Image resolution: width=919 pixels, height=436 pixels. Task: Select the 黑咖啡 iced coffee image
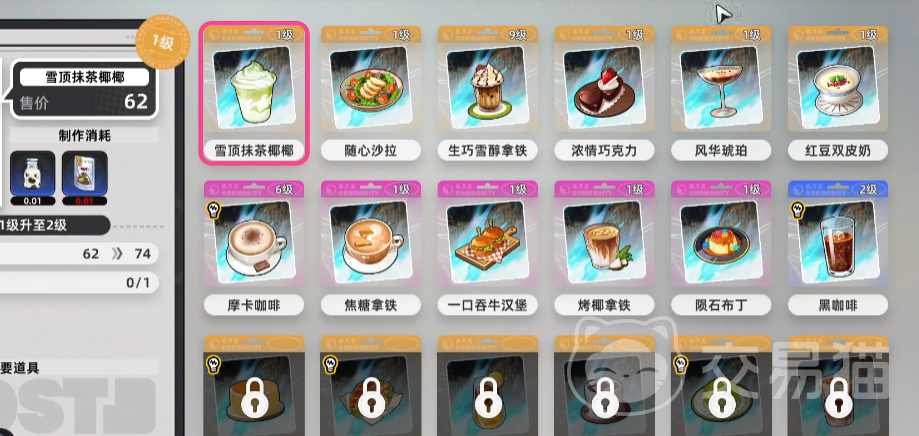point(838,242)
